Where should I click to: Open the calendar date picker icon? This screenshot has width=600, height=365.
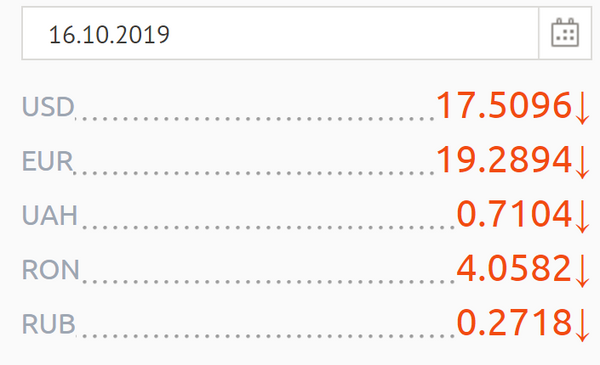[565, 33]
